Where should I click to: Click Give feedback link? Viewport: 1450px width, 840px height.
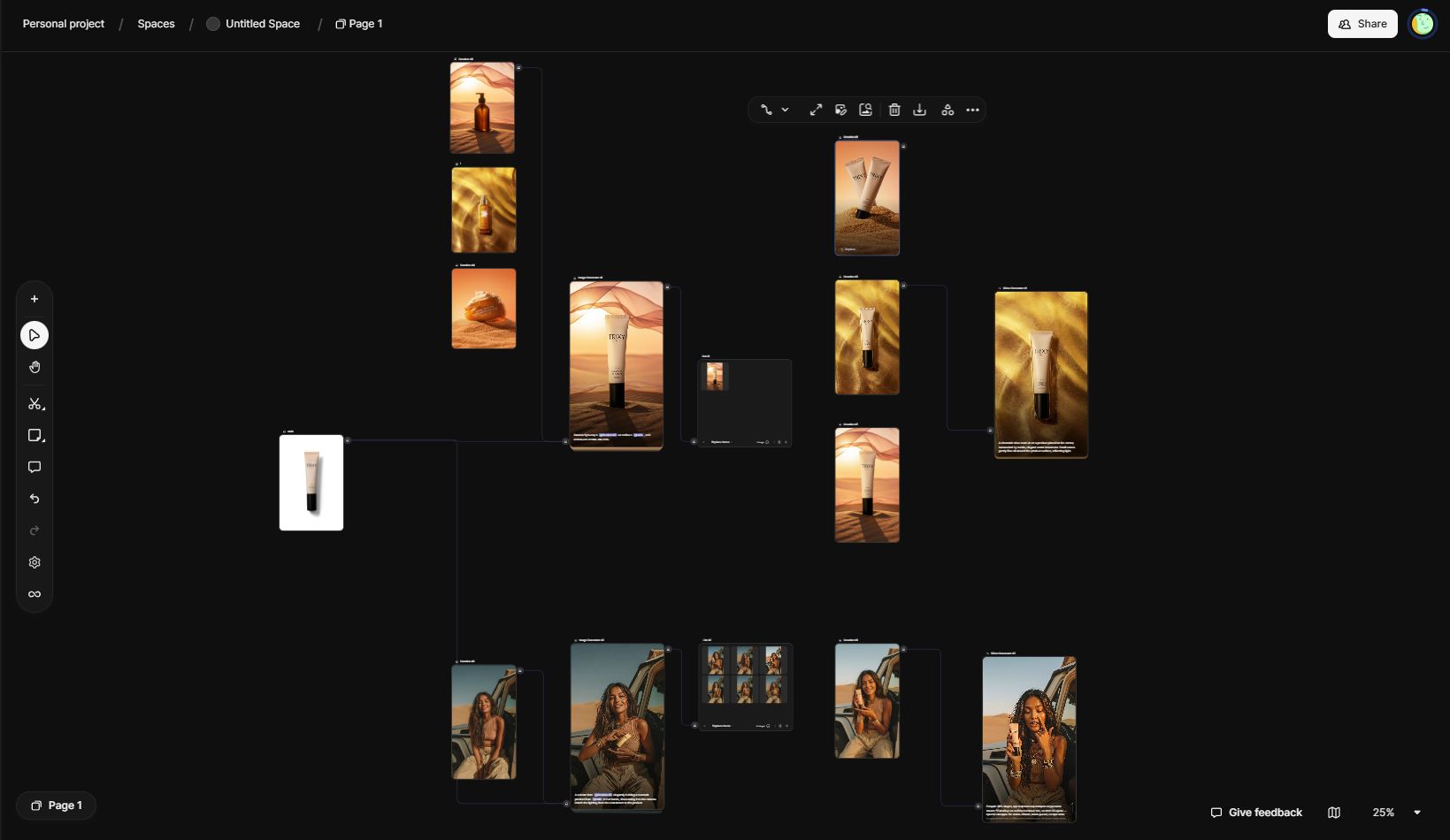click(1256, 813)
